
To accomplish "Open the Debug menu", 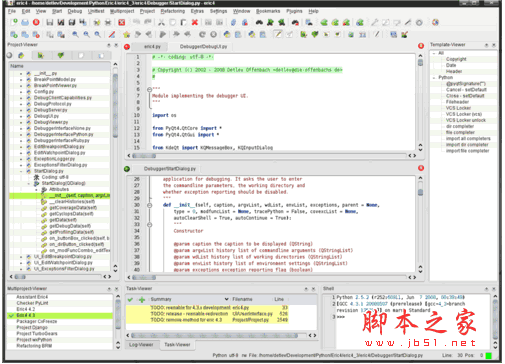I will pos(75,11).
